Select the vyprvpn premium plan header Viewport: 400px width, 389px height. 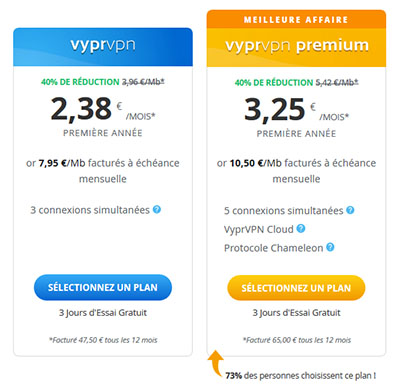(x=296, y=48)
